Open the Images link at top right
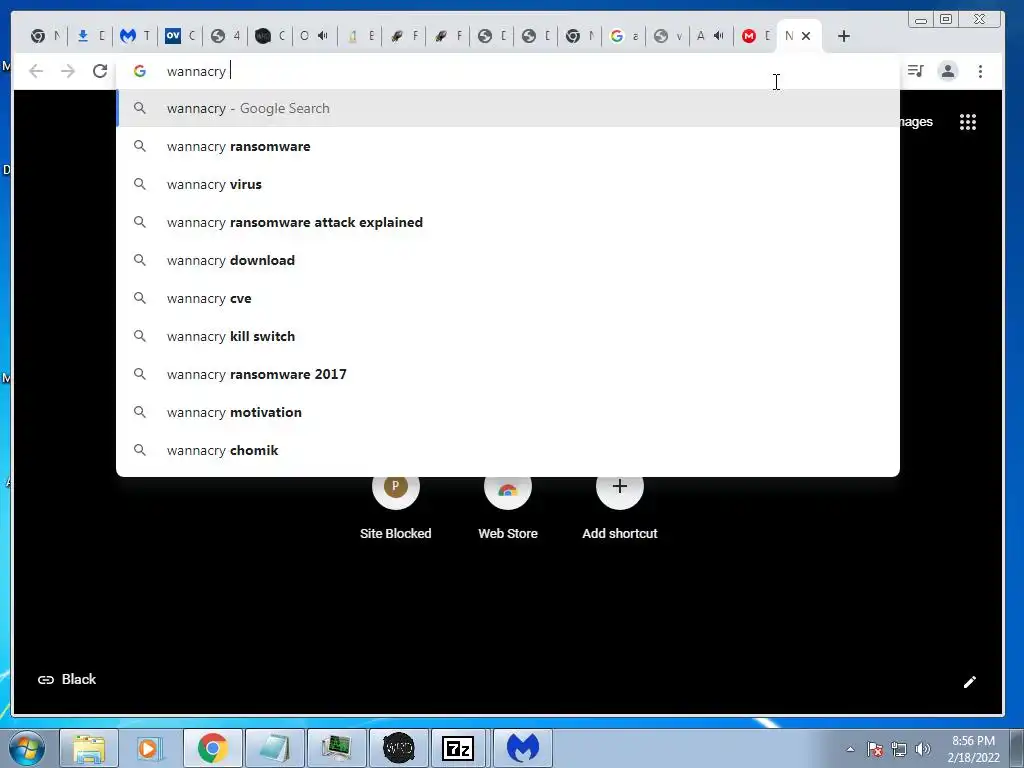The height and width of the screenshot is (768, 1024). 916,122
